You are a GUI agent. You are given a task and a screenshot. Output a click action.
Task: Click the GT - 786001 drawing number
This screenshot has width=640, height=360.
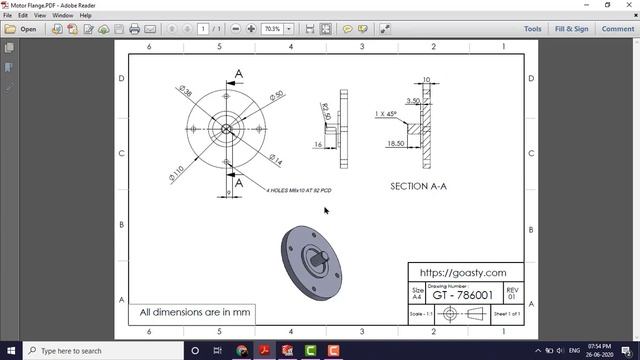coord(463,295)
